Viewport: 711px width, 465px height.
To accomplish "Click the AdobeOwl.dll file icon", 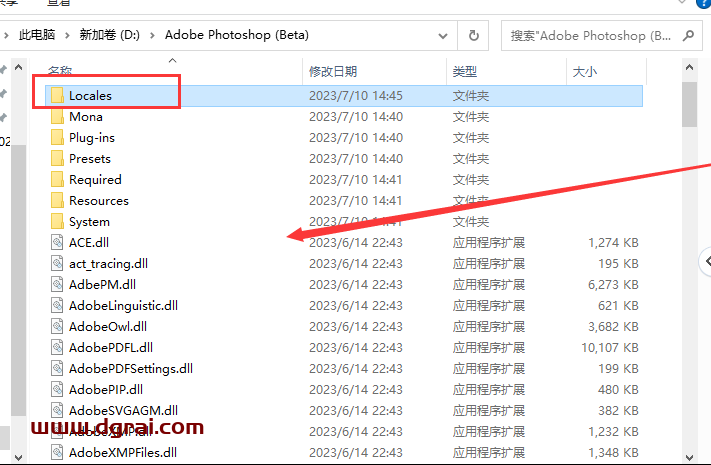I will coord(57,326).
